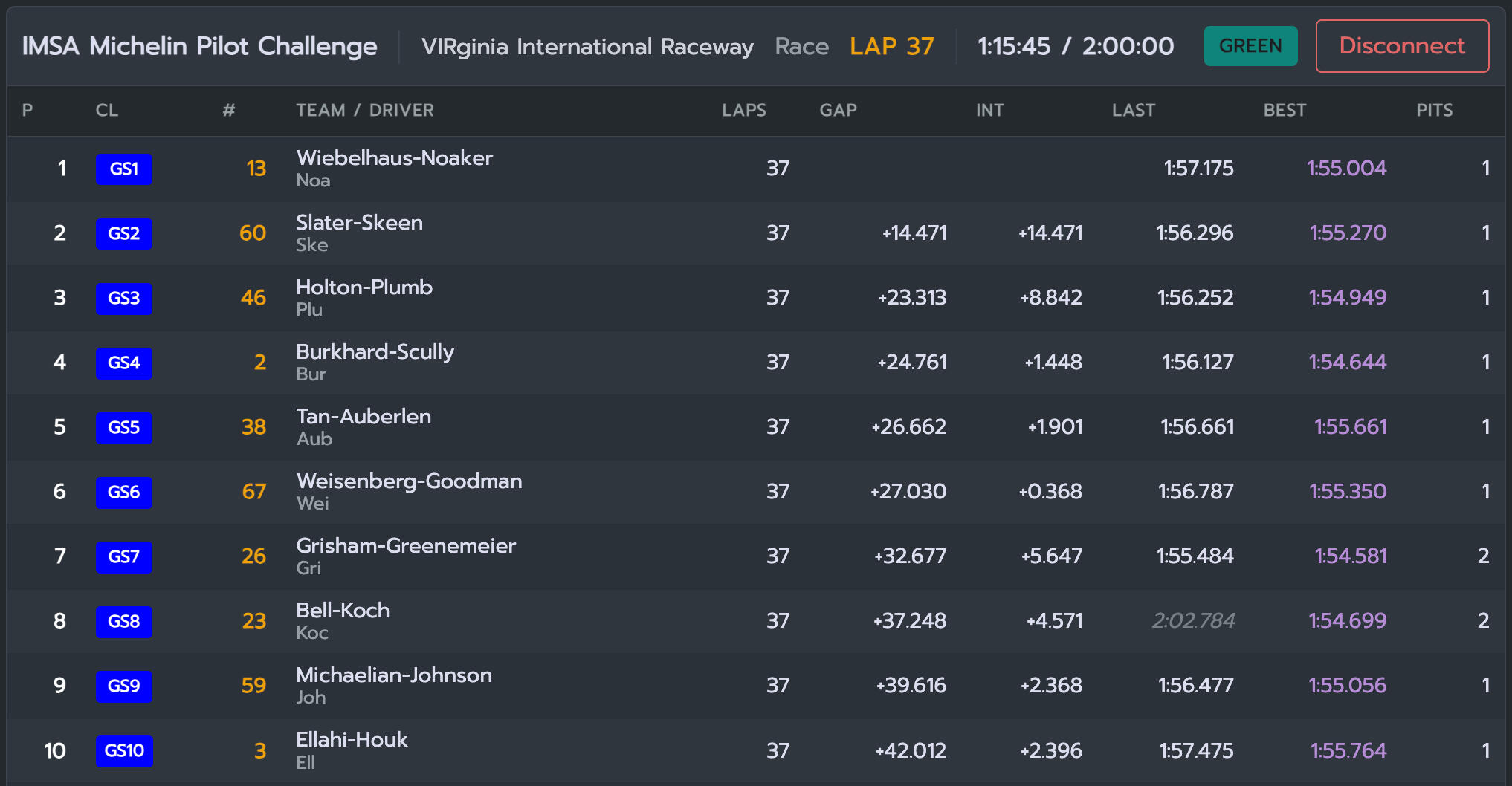Click the PITS column header

click(x=1434, y=110)
